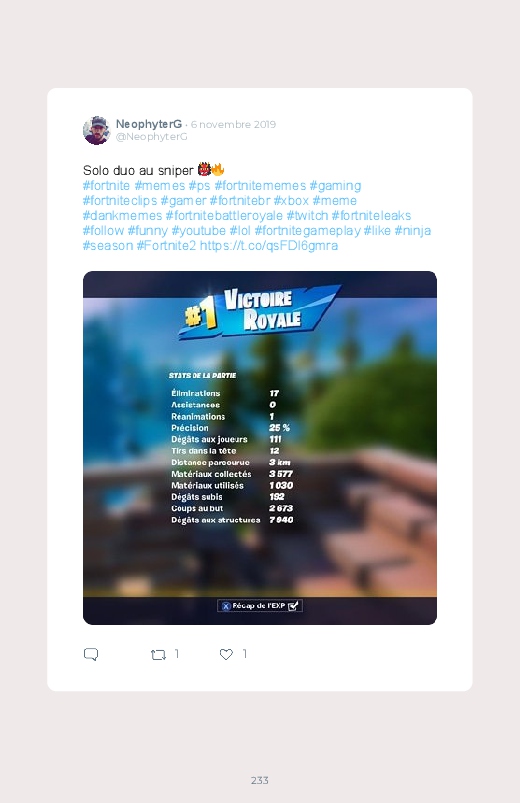520x803 pixels.
Task: Open the Fortnite victory screenshot image
Action: [260, 448]
